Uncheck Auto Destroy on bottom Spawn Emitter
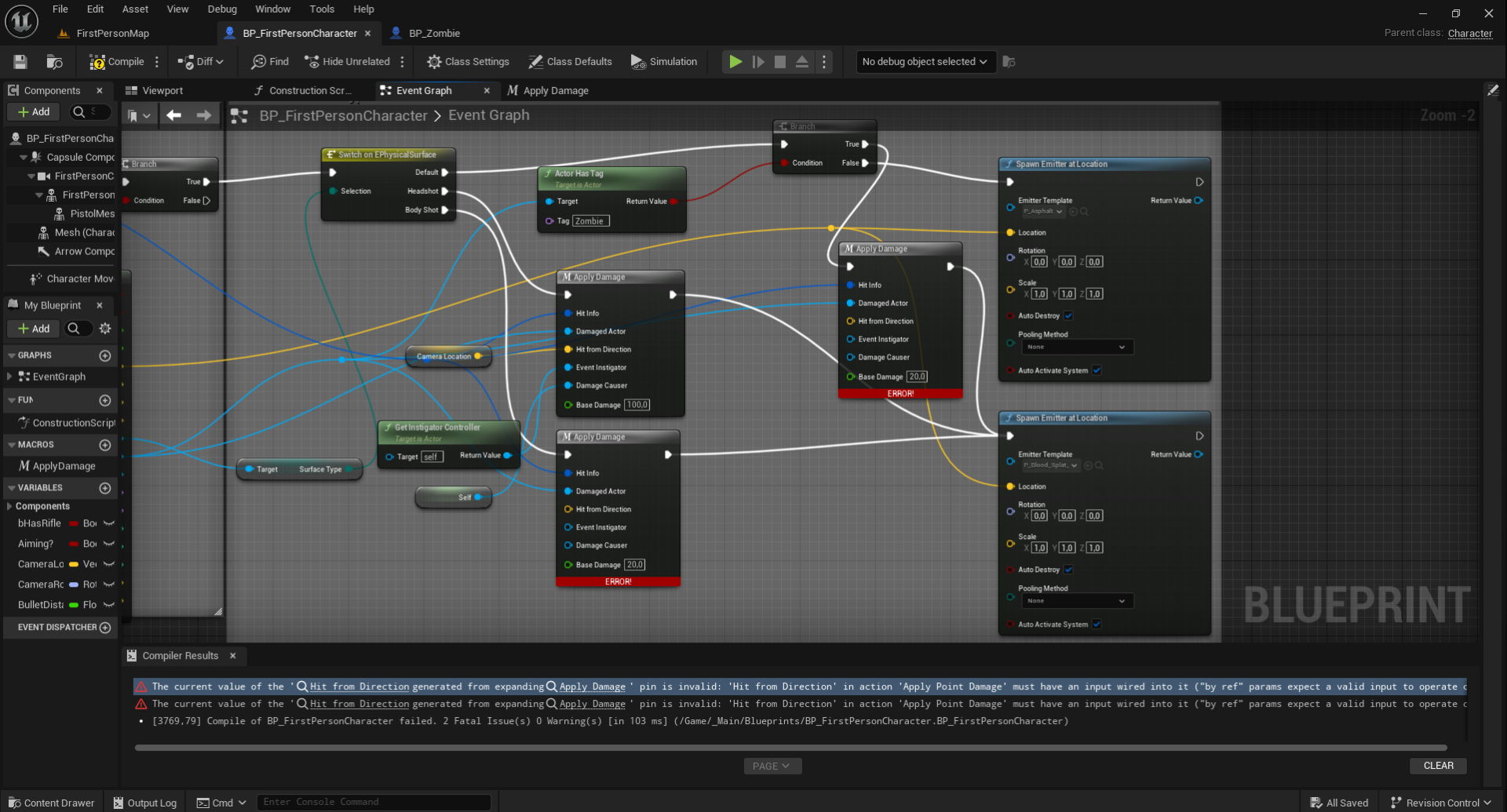This screenshot has height=812, width=1507. click(x=1068, y=570)
